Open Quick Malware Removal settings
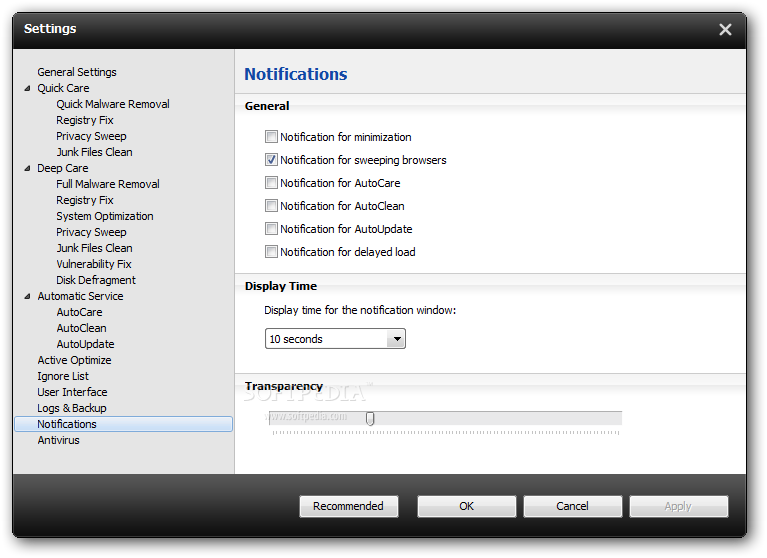767x558 pixels. (x=113, y=104)
